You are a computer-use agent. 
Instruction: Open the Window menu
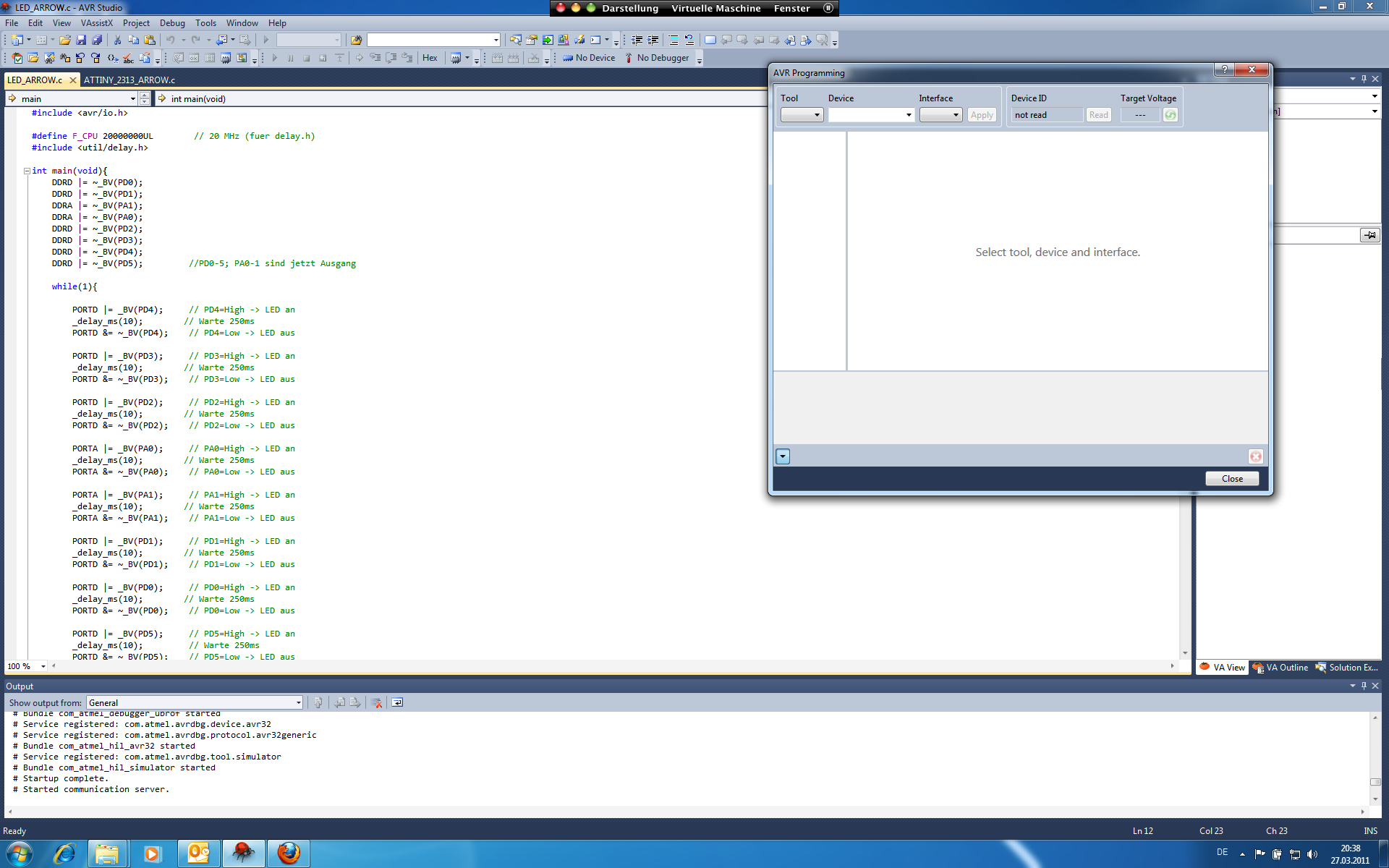point(242,23)
